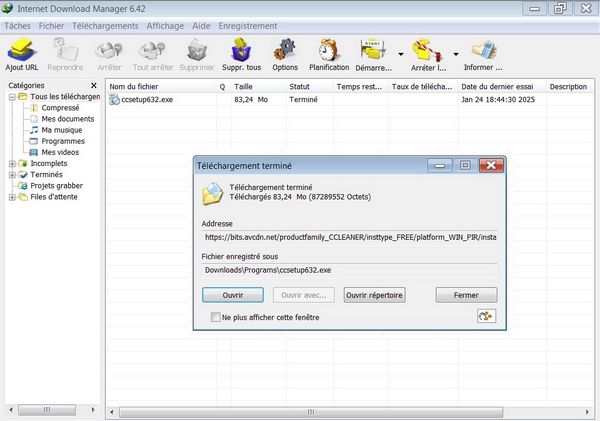Image resolution: width=600 pixels, height=421 pixels.
Task: Click the Fermer button
Action: pyautogui.click(x=466, y=295)
